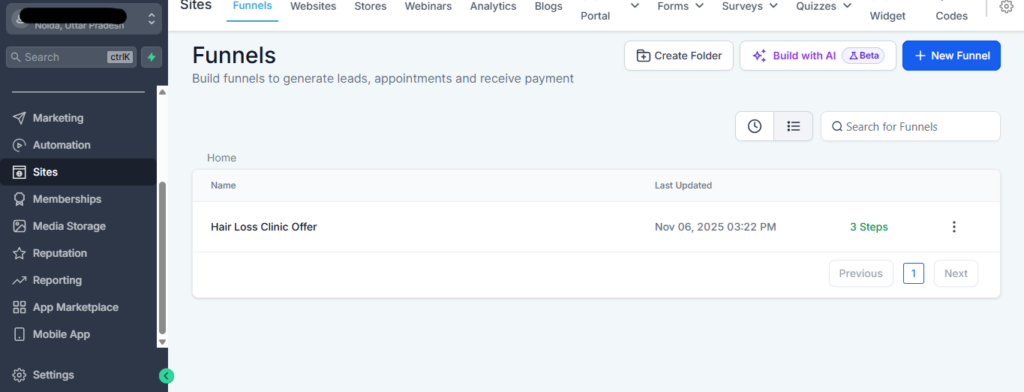This screenshot has width=1024, height=392.
Task: Switch to list view icon
Action: (793, 126)
